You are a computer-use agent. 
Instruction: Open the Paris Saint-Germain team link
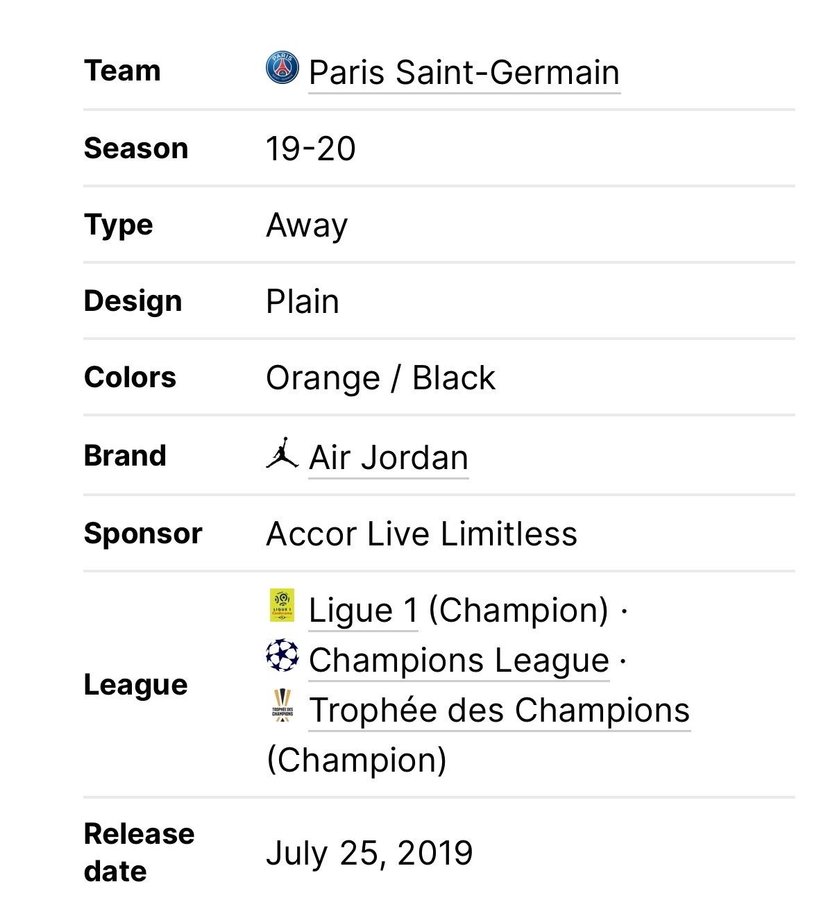coord(464,73)
